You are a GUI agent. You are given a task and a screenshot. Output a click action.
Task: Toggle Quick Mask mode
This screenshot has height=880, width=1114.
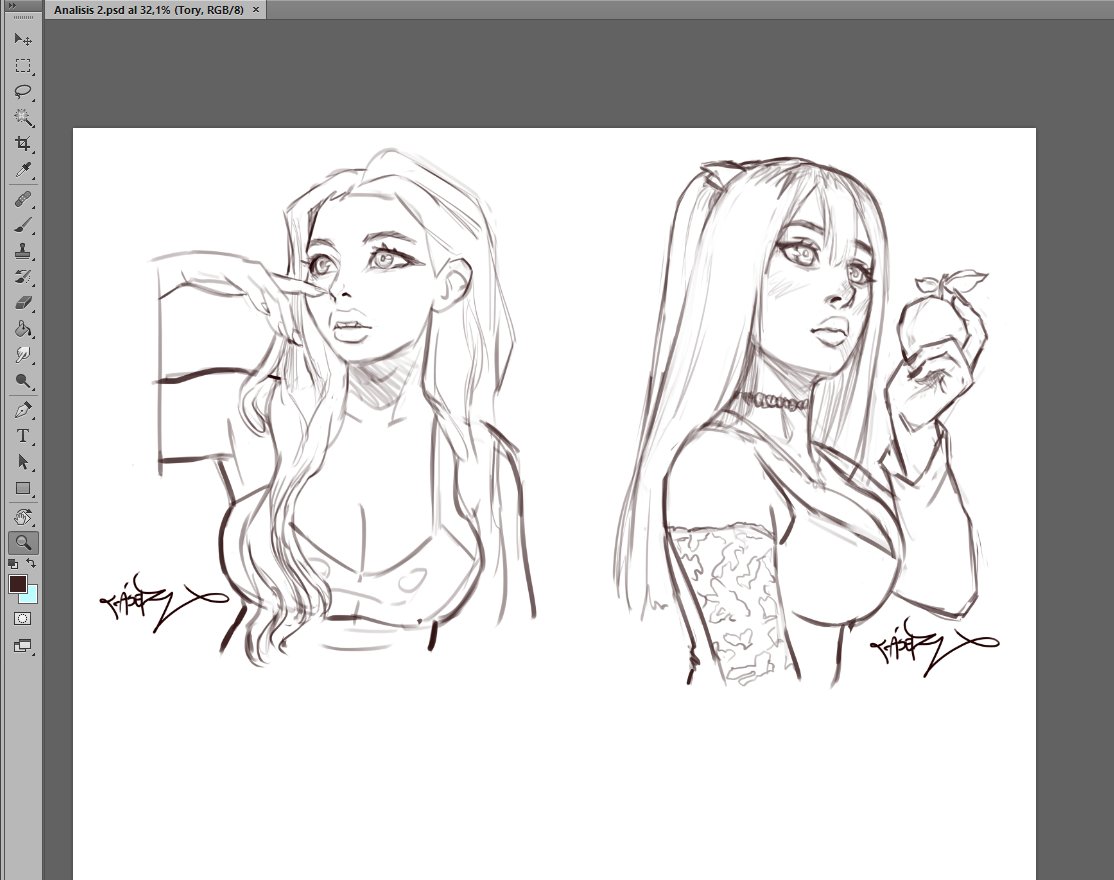tap(22, 618)
